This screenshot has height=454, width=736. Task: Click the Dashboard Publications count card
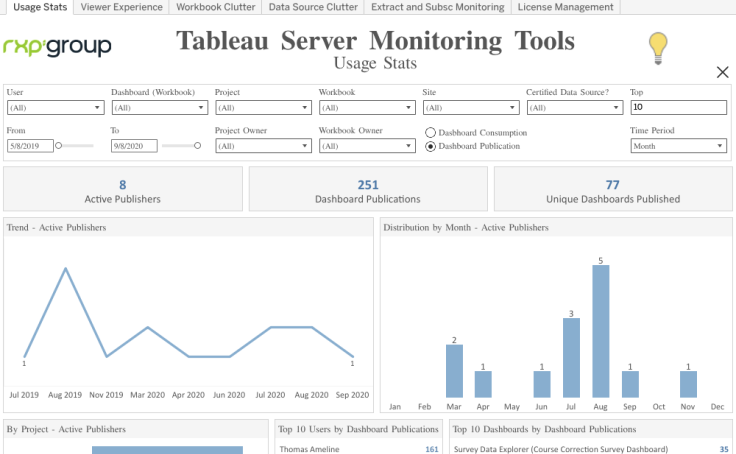[x=368, y=189]
